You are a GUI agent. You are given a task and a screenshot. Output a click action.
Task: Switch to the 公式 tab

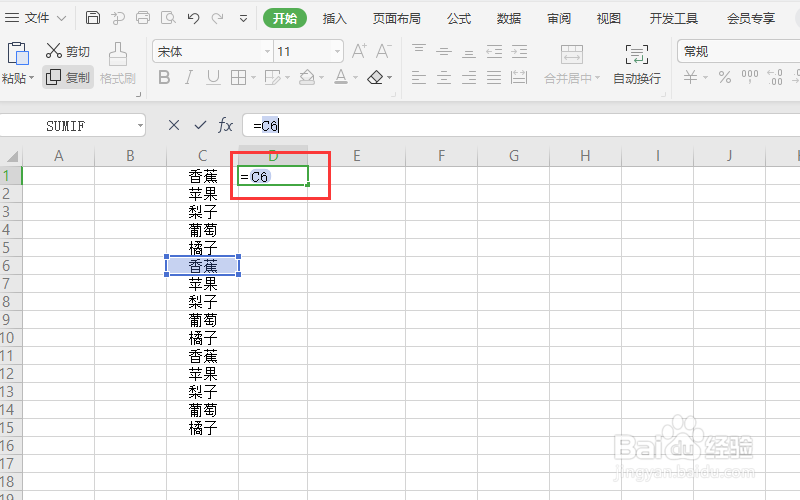click(459, 18)
